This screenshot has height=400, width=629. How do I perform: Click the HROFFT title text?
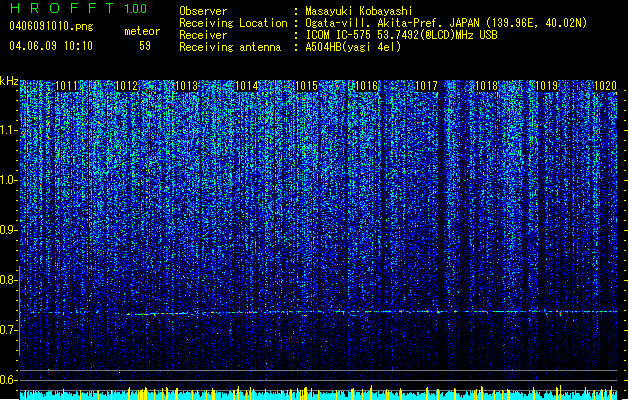[62, 8]
